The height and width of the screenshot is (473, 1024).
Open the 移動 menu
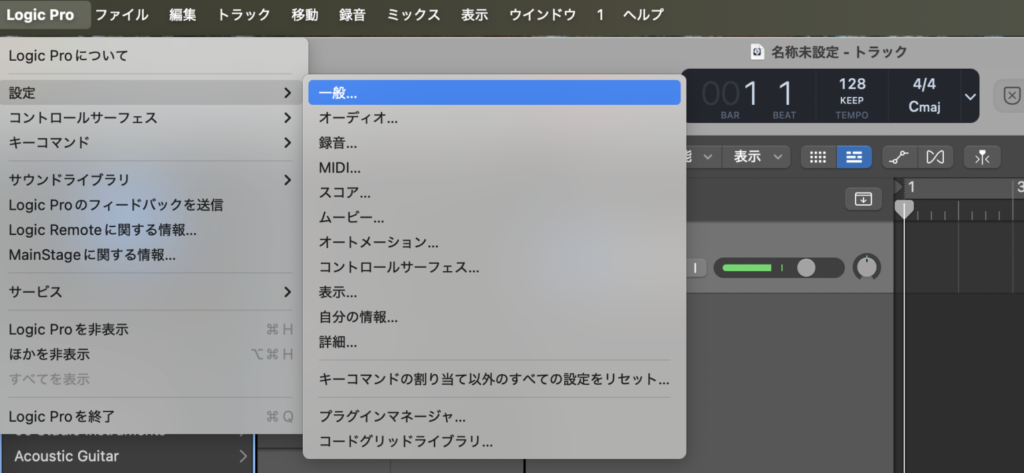[x=305, y=14]
